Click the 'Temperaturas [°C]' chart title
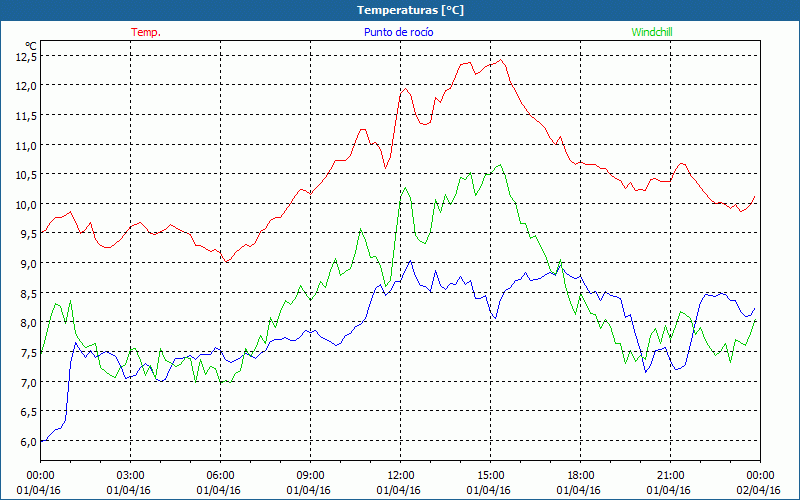Viewport: 800px width, 500px height. point(410,10)
